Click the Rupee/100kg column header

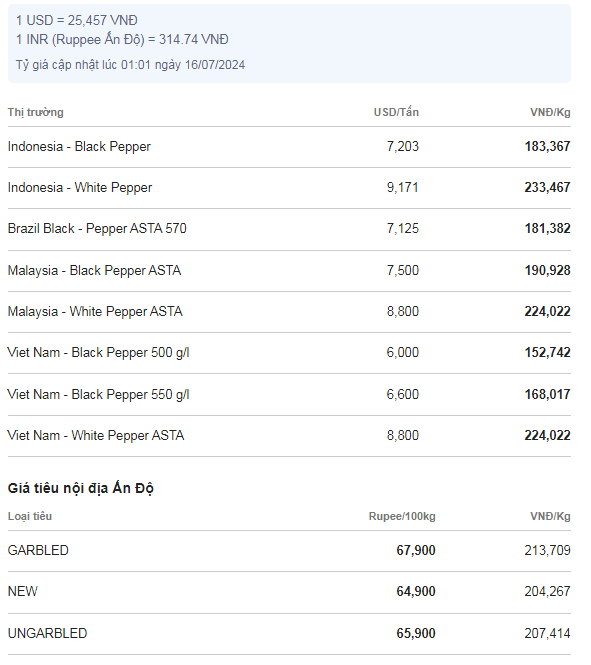coord(402,517)
